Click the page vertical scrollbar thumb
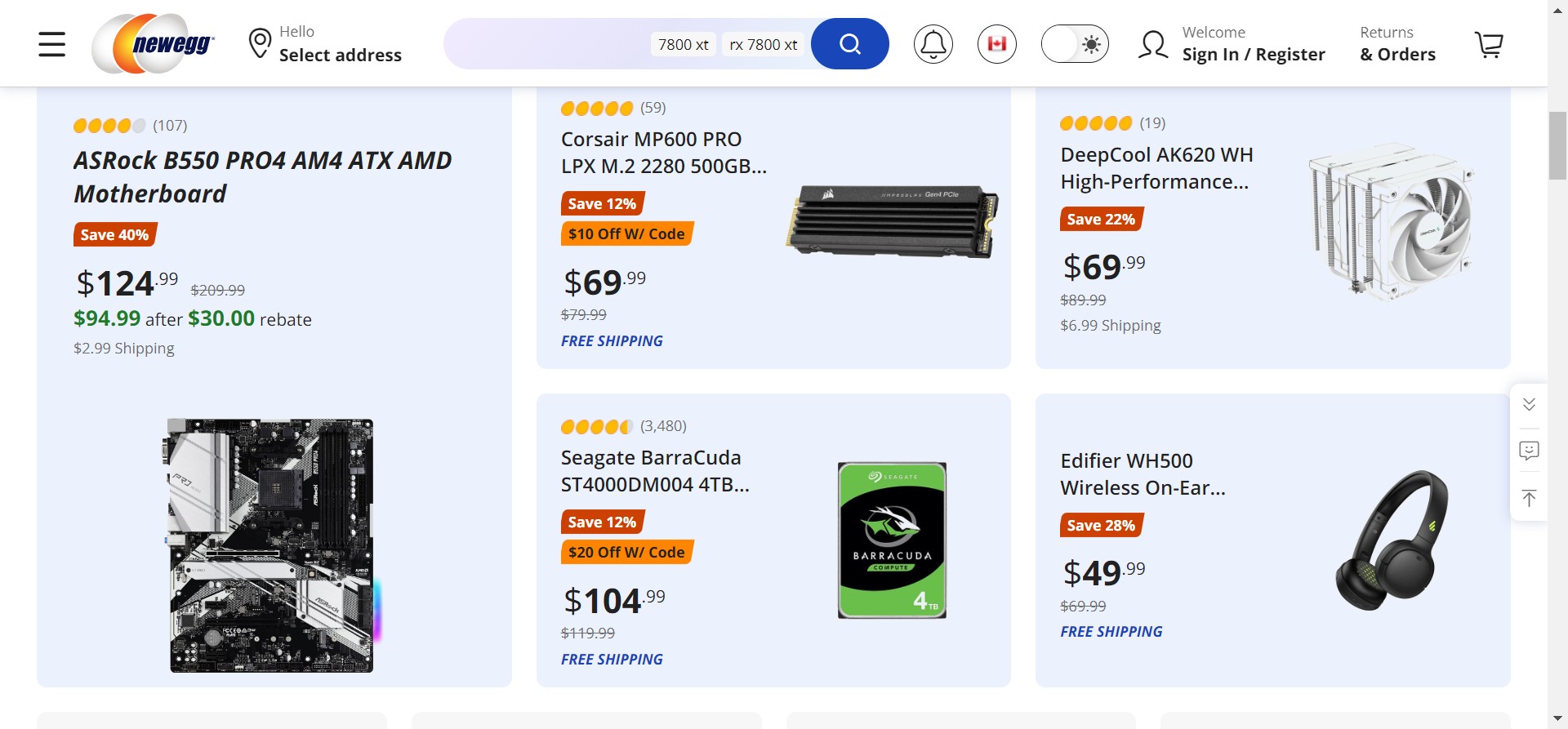This screenshot has height=729, width=1568. click(x=1557, y=145)
